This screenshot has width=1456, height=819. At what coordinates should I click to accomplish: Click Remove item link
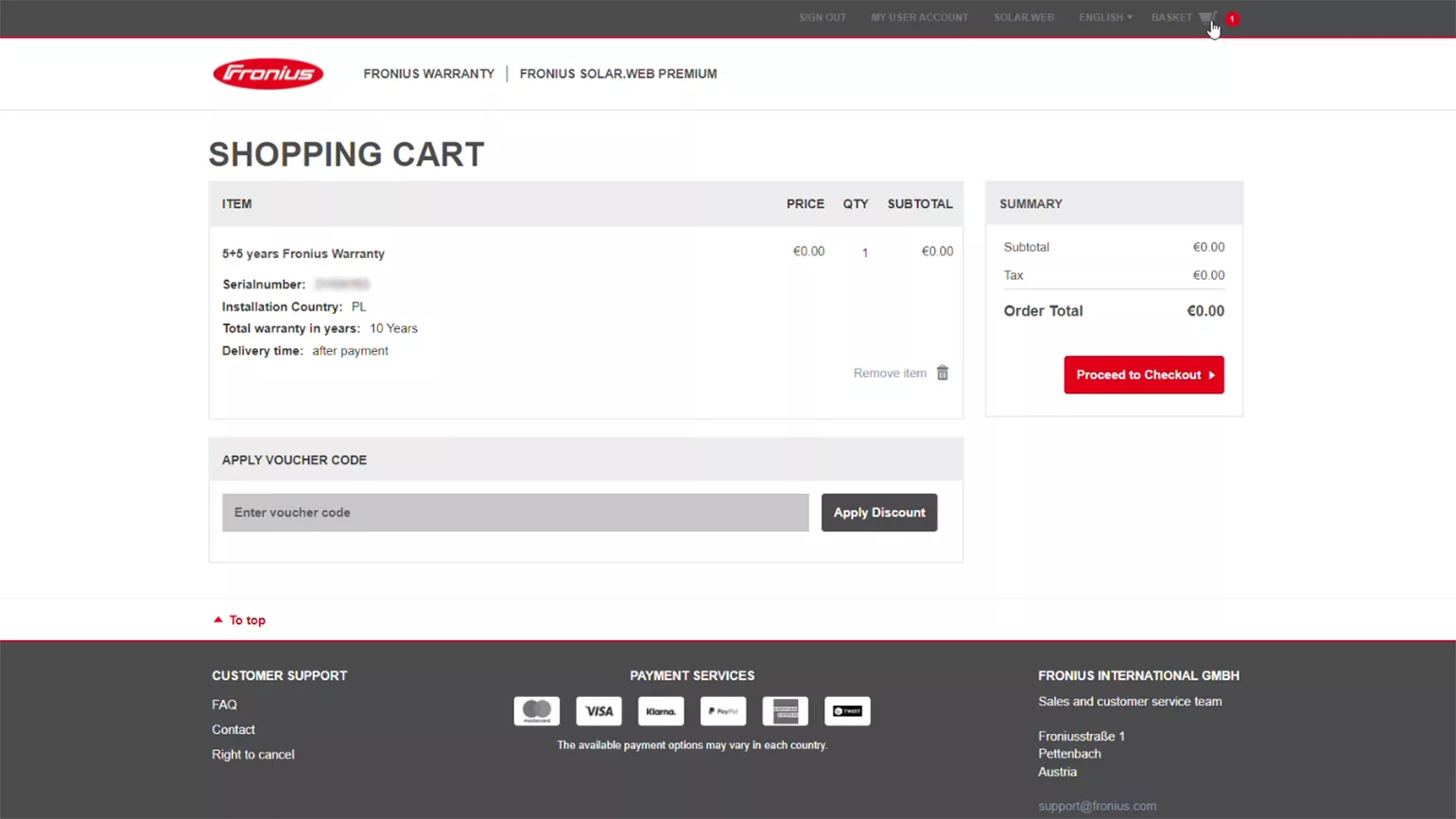pos(890,374)
